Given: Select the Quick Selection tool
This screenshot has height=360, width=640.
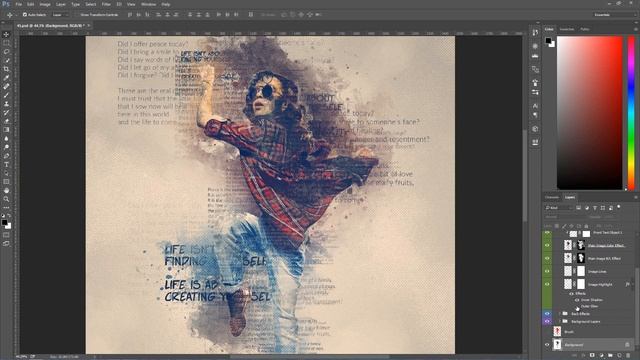Looking at the screenshot, I should pyautogui.click(x=6, y=60).
